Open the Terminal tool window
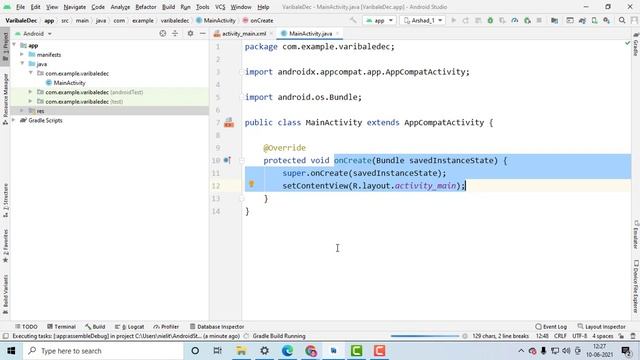Screen dimensions: 640x360 (61, 327)
